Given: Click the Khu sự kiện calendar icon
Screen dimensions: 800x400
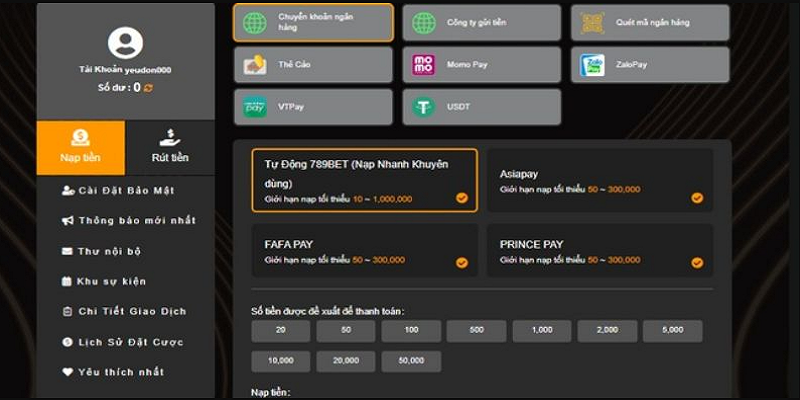Looking at the screenshot, I should click(x=66, y=281).
